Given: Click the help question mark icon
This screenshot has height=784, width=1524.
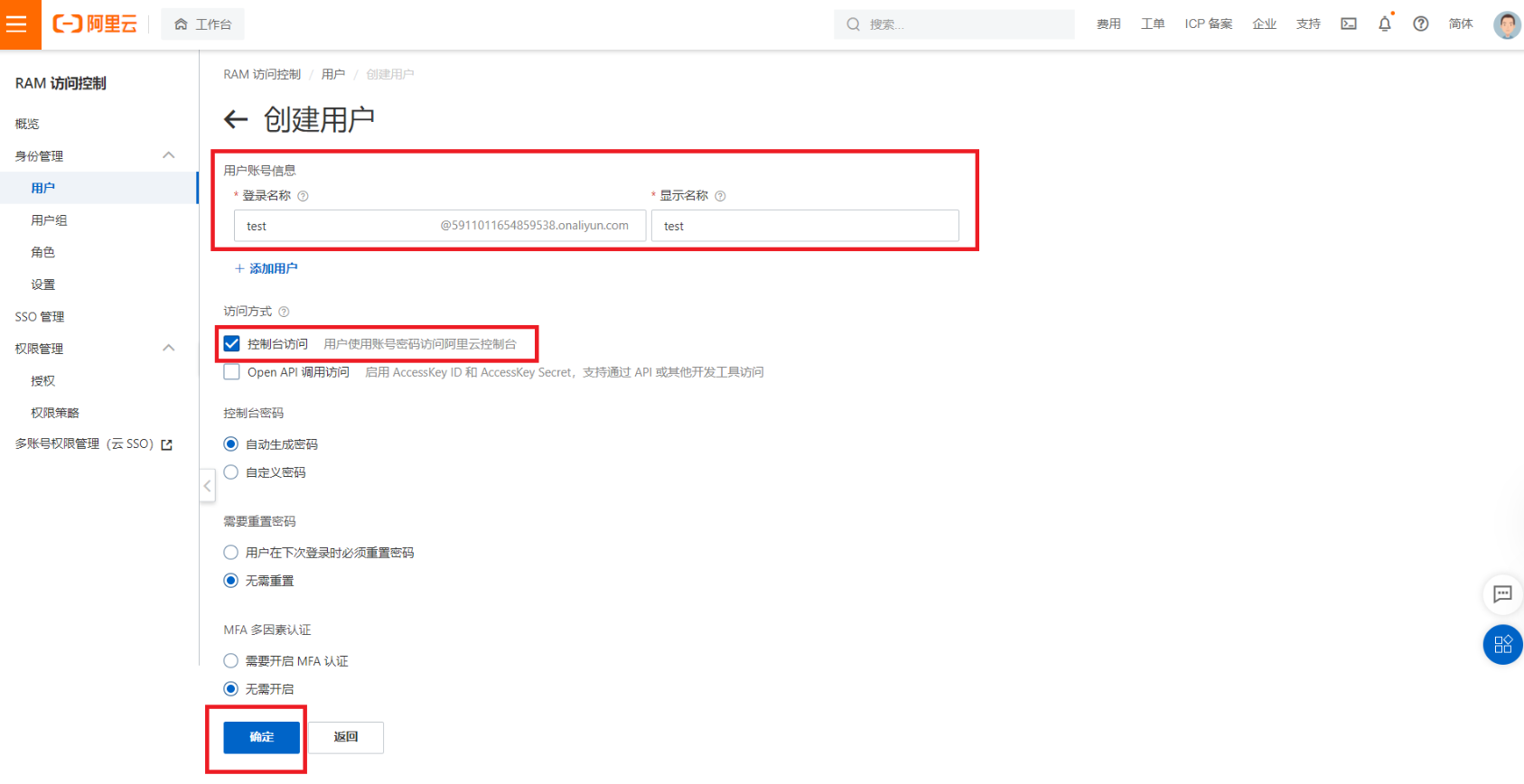Looking at the screenshot, I should tap(1420, 24).
